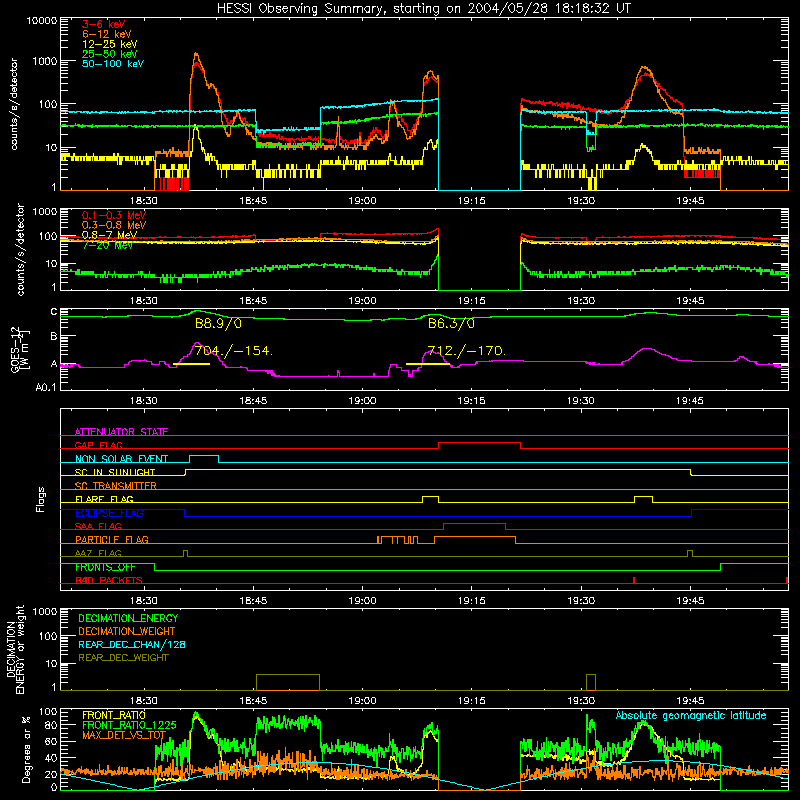Click the yellow flare interval bar below B8.9/0
Screen dimensions: 800x800
(x=191, y=364)
